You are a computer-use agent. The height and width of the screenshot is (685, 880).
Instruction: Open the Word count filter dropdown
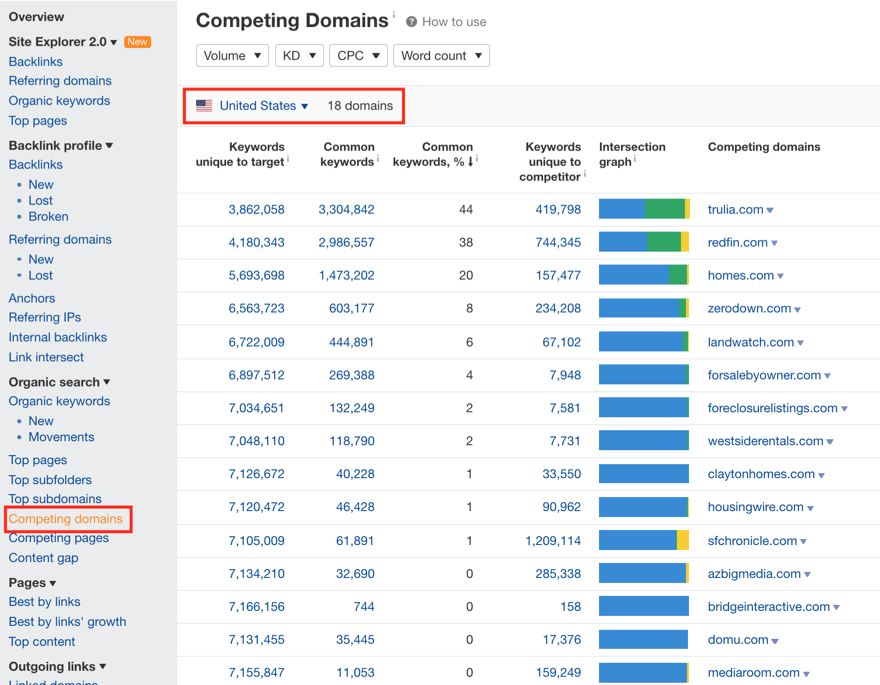pyautogui.click(x=441, y=56)
